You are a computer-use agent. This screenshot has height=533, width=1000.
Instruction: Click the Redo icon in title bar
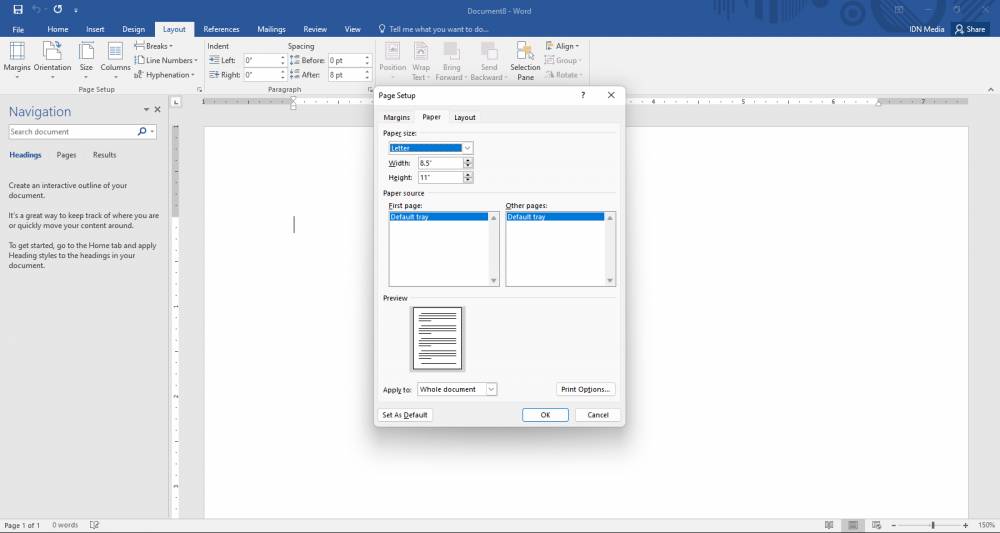pos(58,10)
